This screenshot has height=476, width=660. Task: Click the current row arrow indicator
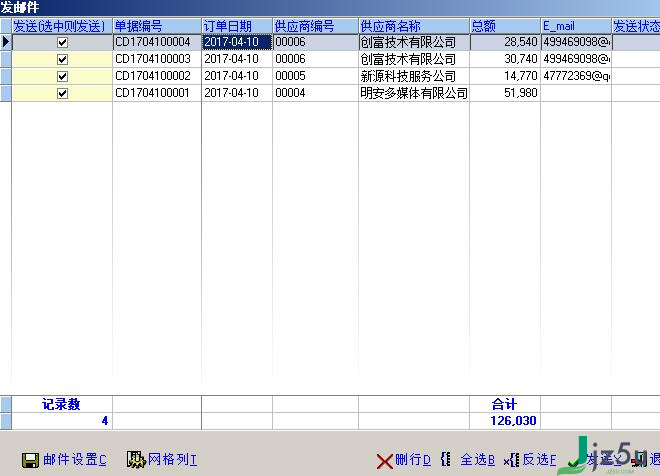(6, 42)
